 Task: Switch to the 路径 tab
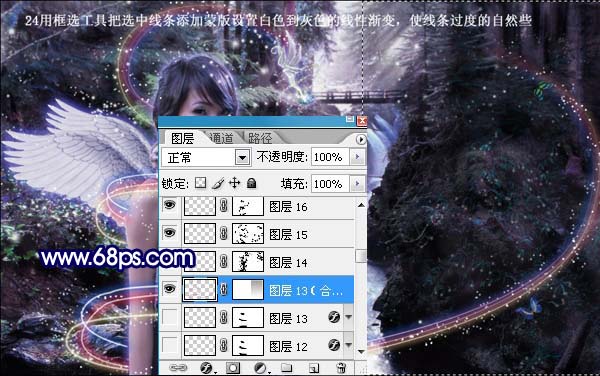[260, 138]
